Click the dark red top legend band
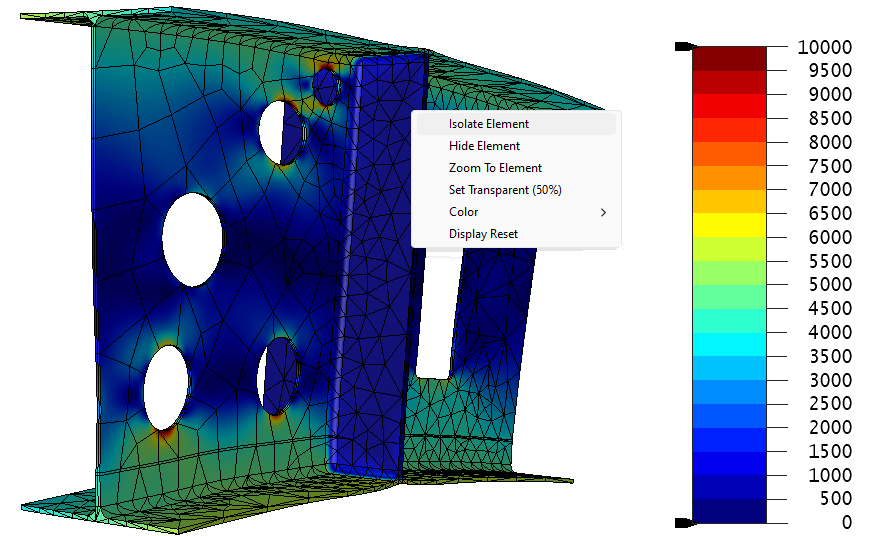The width and height of the screenshot is (875, 536). [x=729, y=58]
